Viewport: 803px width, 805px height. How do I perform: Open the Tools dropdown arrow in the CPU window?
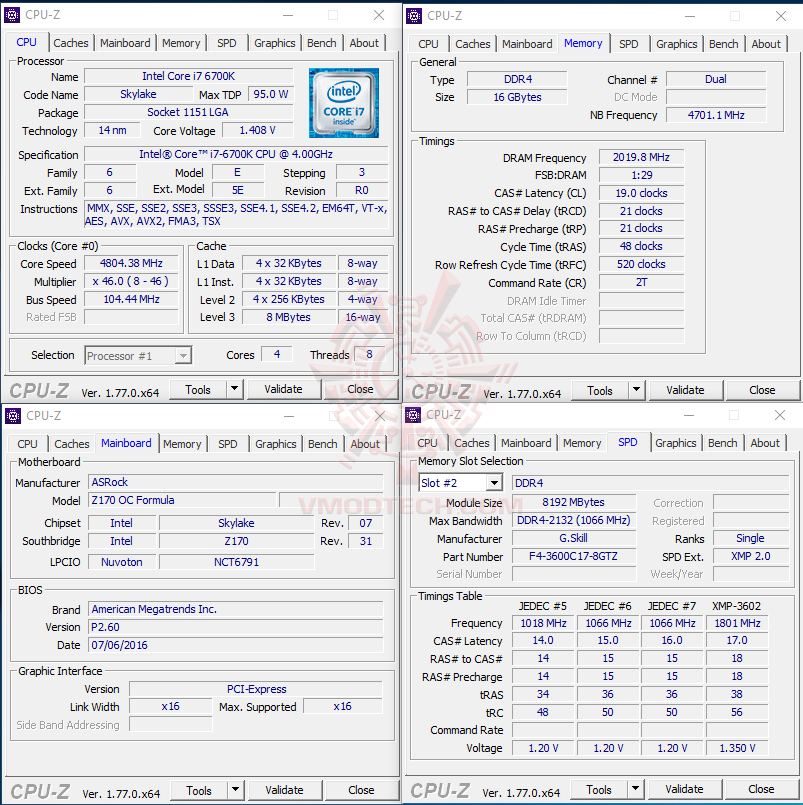[235, 389]
